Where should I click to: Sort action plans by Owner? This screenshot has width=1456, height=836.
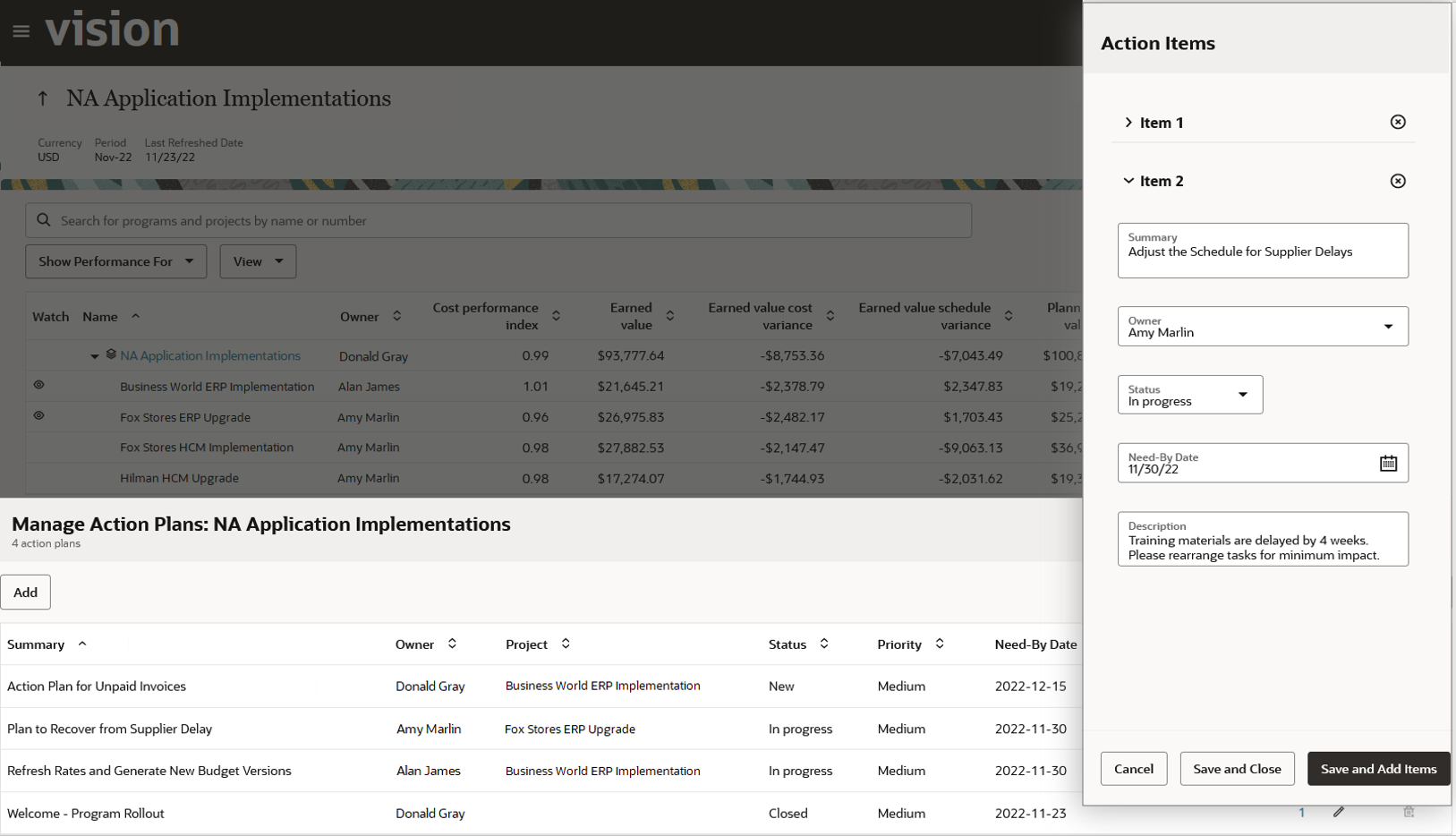pyautogui.click(x=452, y=644)
